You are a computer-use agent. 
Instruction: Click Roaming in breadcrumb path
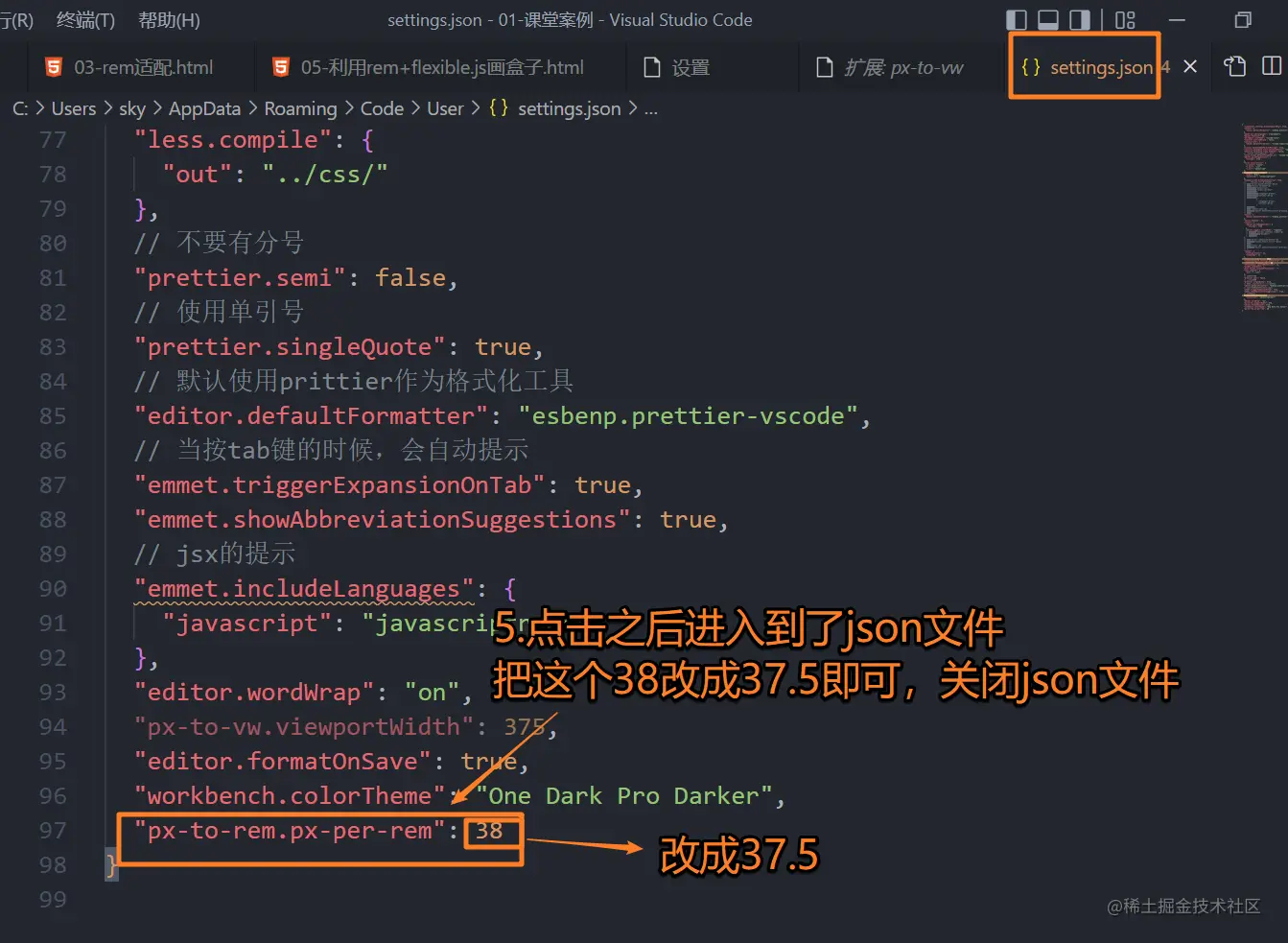(x=300, y=108)
